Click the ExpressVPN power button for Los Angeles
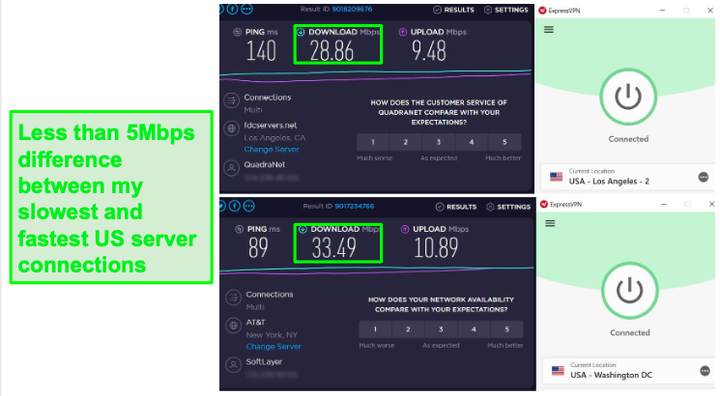Viewport: 720px width, 396px height. (628, 97)
